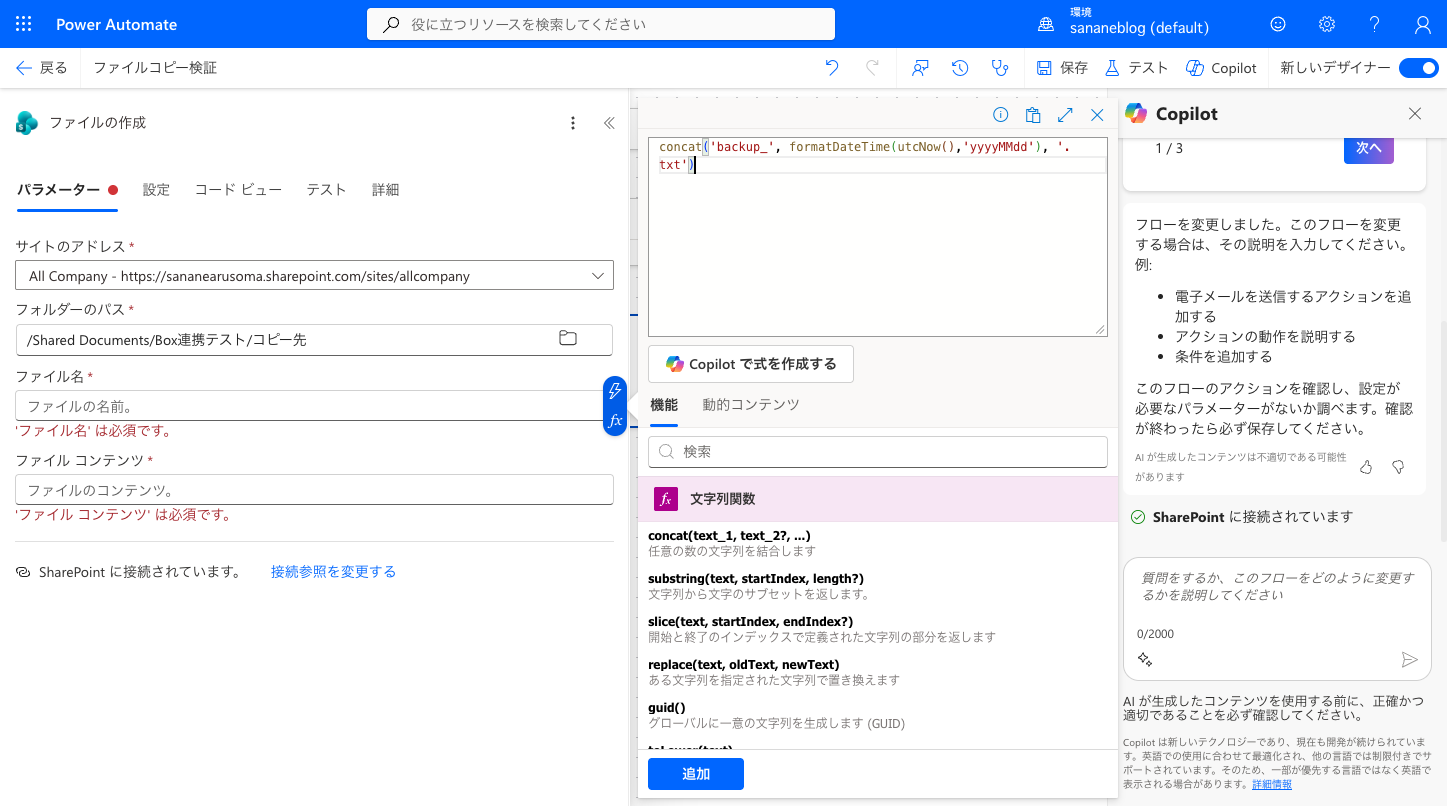Click the expression text area

(878, 237)
